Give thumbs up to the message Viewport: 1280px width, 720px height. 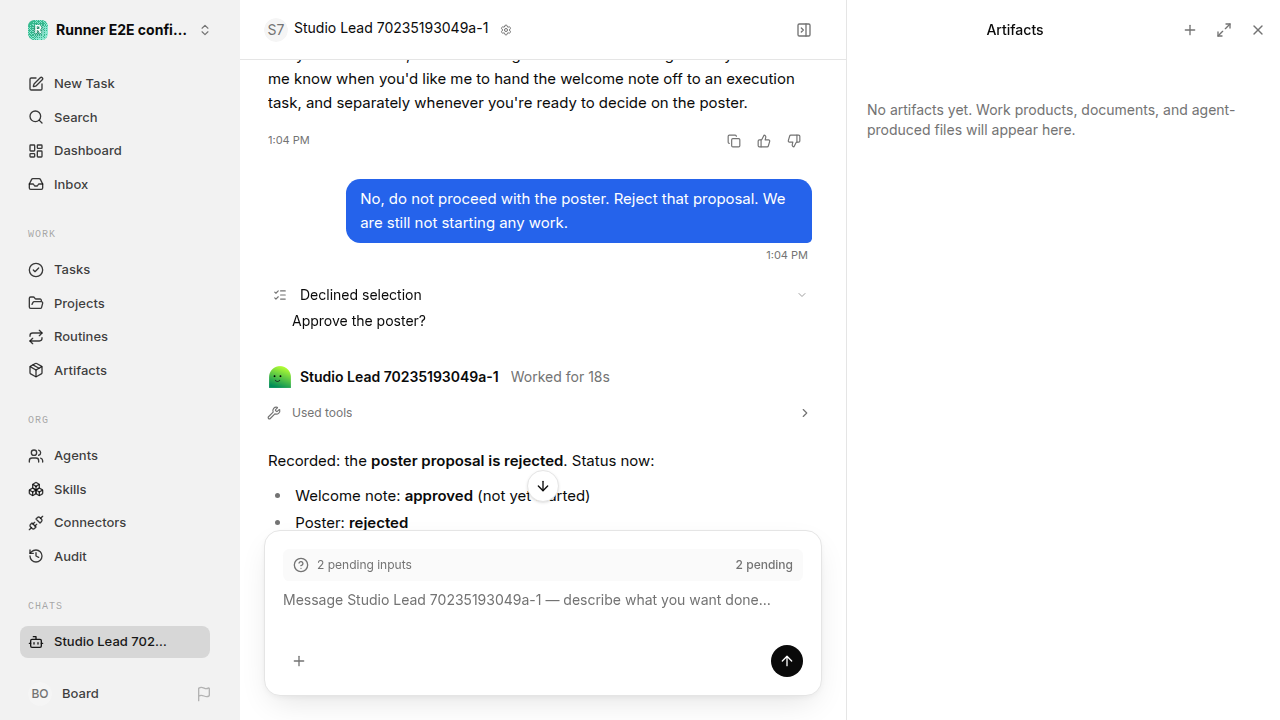(764, 141)
